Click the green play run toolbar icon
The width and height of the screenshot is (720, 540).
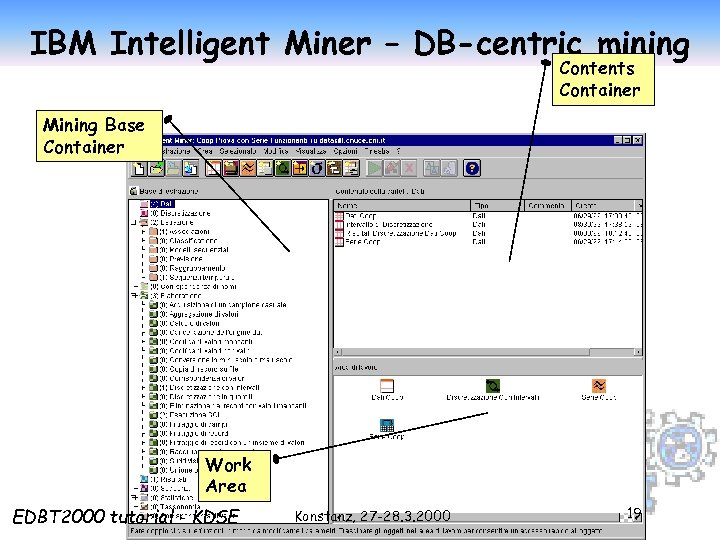pyautogui.click(x=375, y=169)
